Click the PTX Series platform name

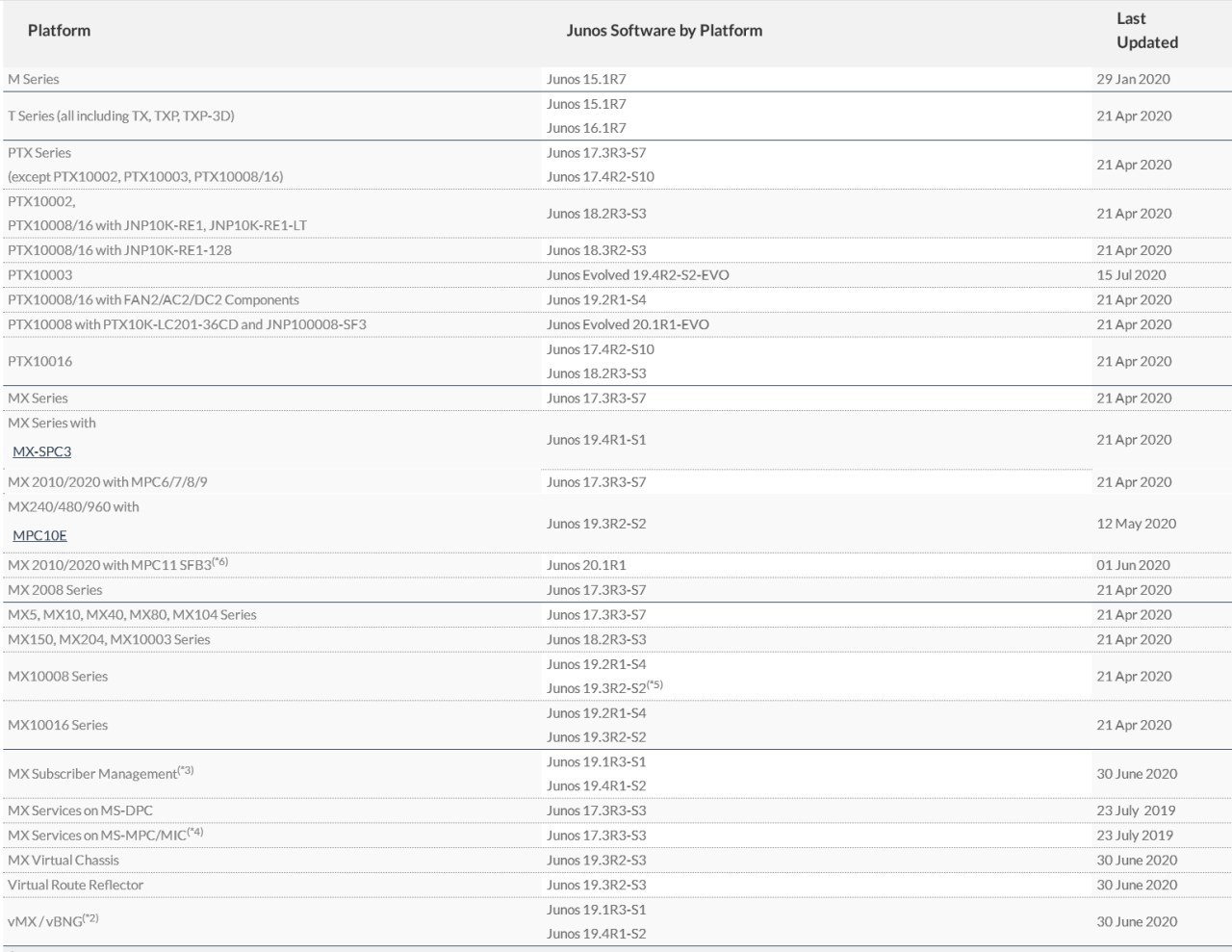(x=39, y=152)
